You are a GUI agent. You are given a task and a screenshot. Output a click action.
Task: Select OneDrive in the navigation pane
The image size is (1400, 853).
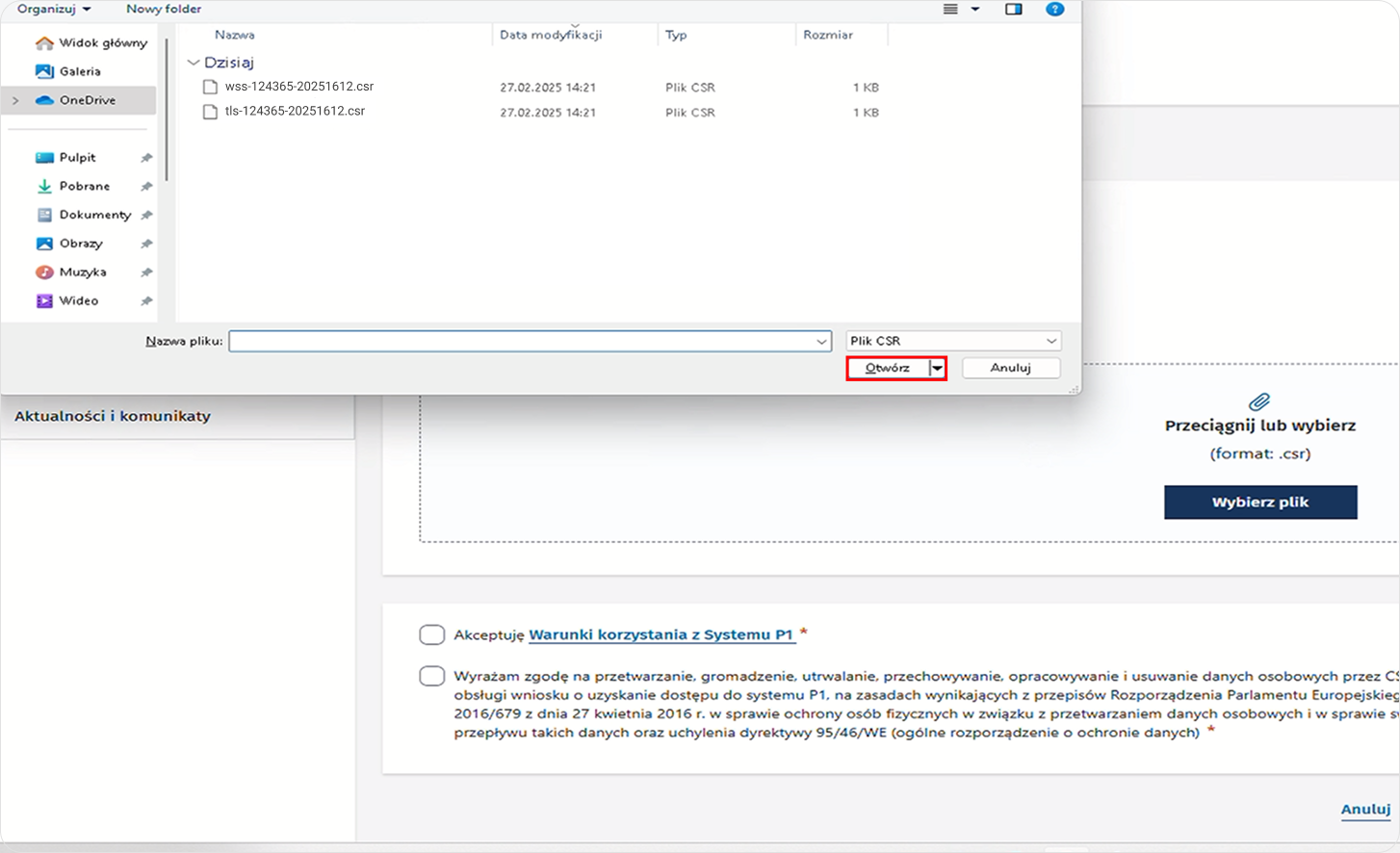[x=87, y=100]
